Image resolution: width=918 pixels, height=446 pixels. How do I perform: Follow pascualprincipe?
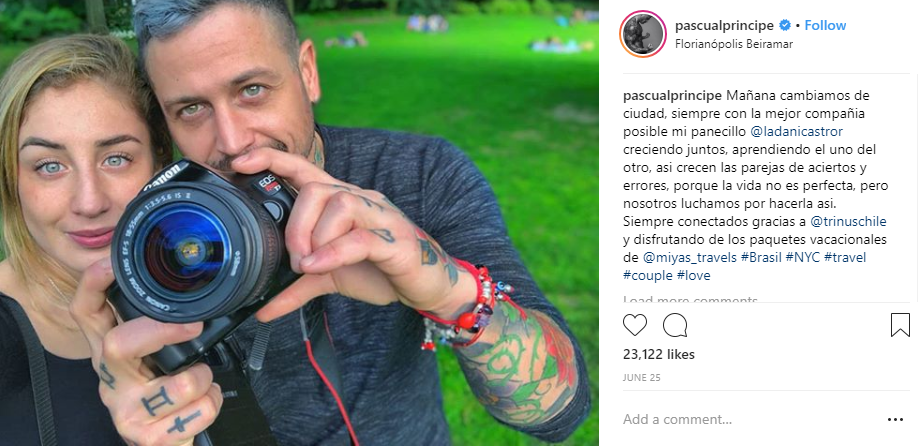pyautogui.click(x=825, y=25)
